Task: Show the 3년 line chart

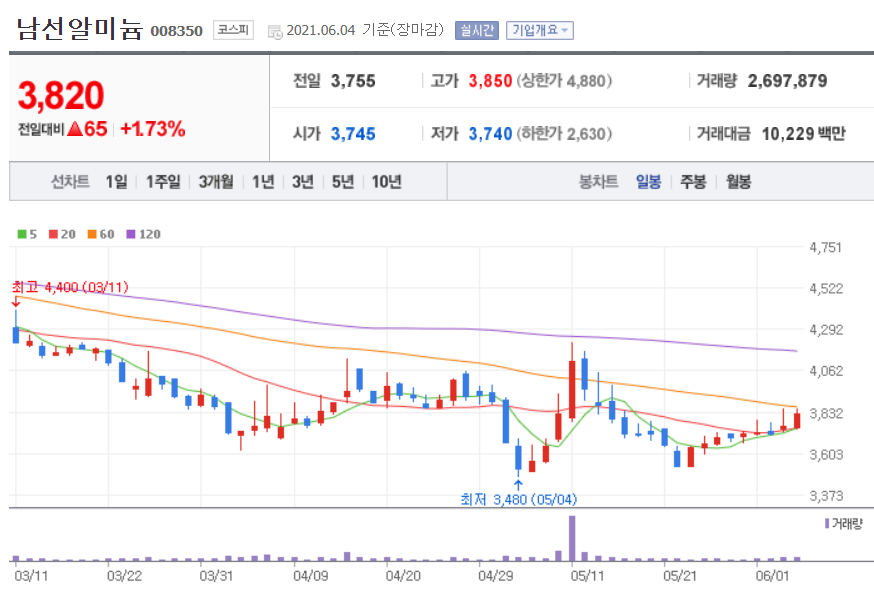Action: pos(303,182)
